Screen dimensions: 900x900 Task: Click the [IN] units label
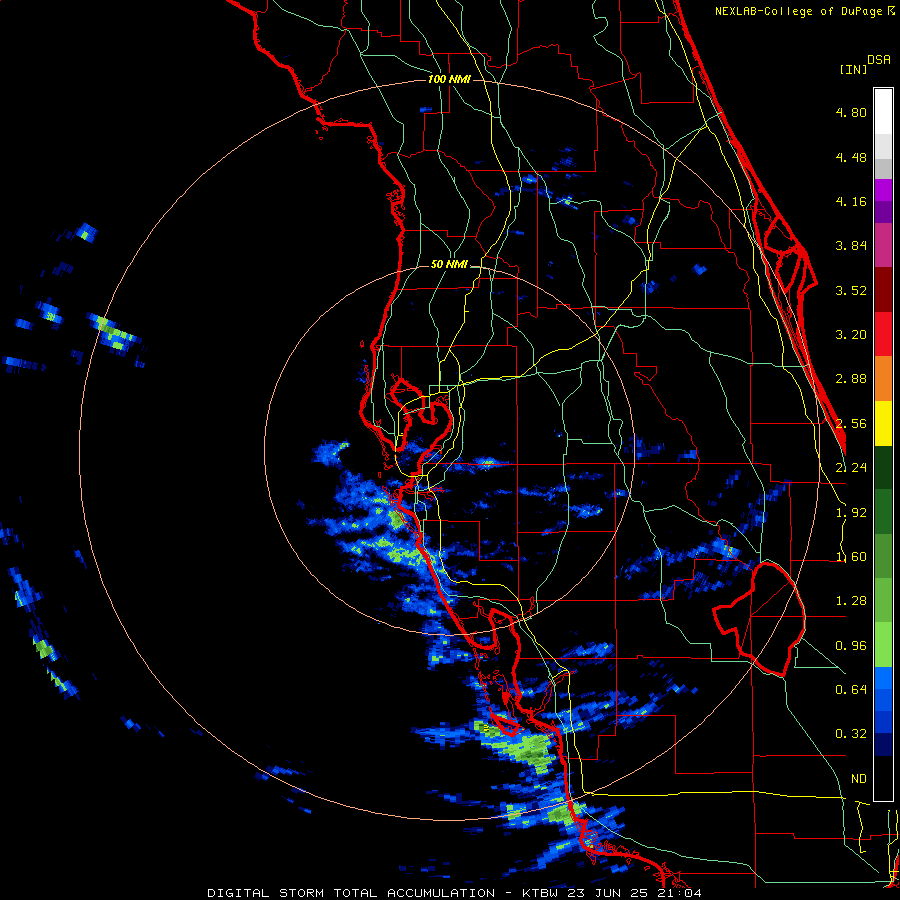(854, 69)
